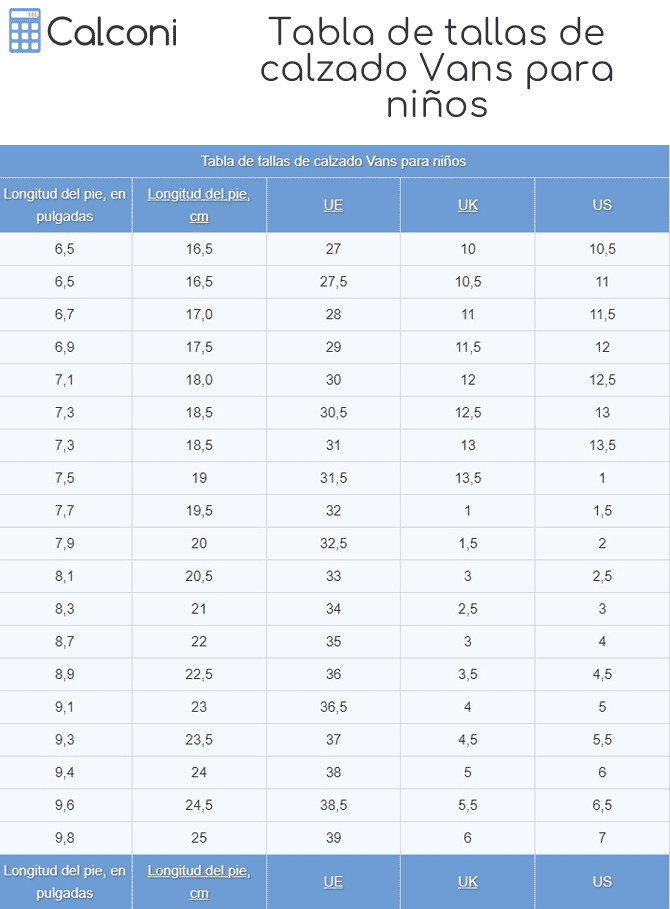Image resolution: width=670 pixels, height=909 pixels.
Task: Click the large page title heading about Vans
Action: point(436,68)
